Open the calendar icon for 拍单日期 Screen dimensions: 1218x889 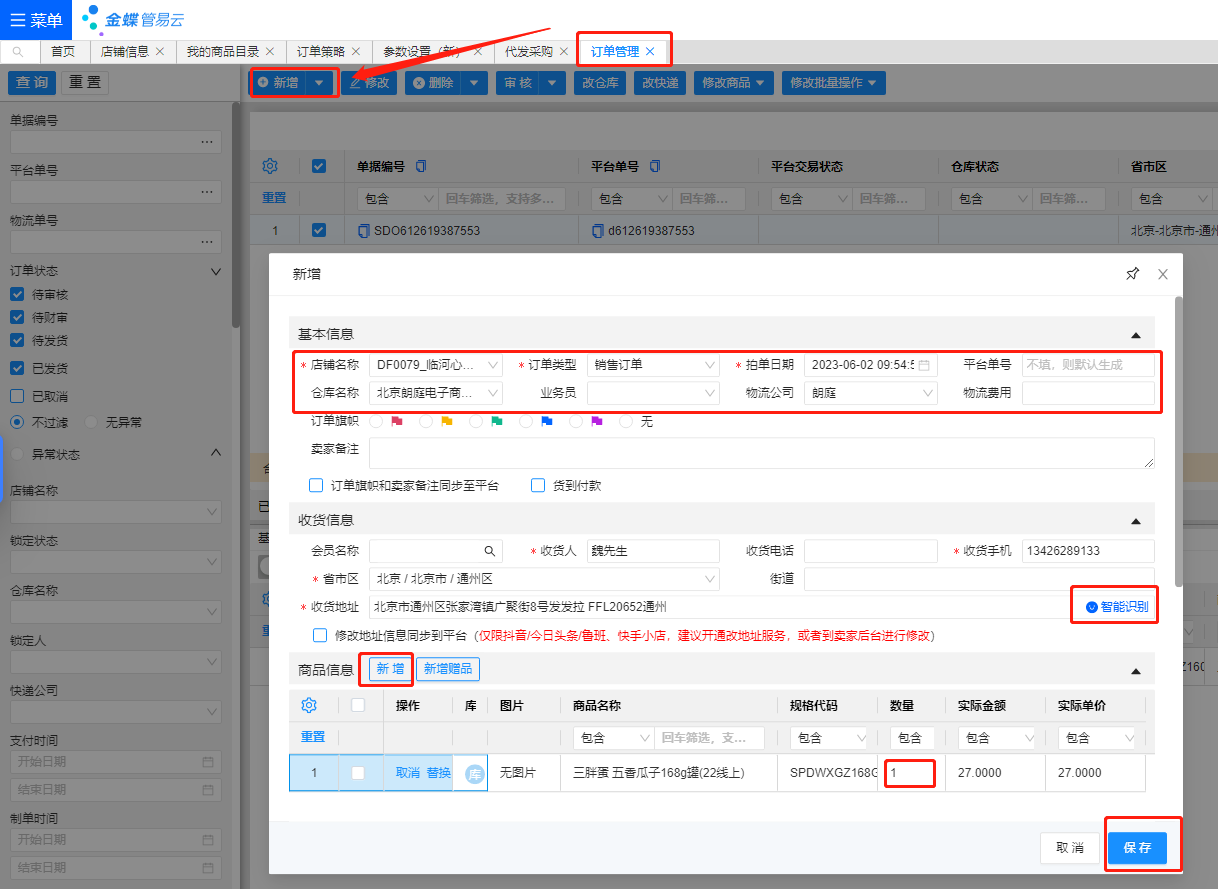(924, 365)
